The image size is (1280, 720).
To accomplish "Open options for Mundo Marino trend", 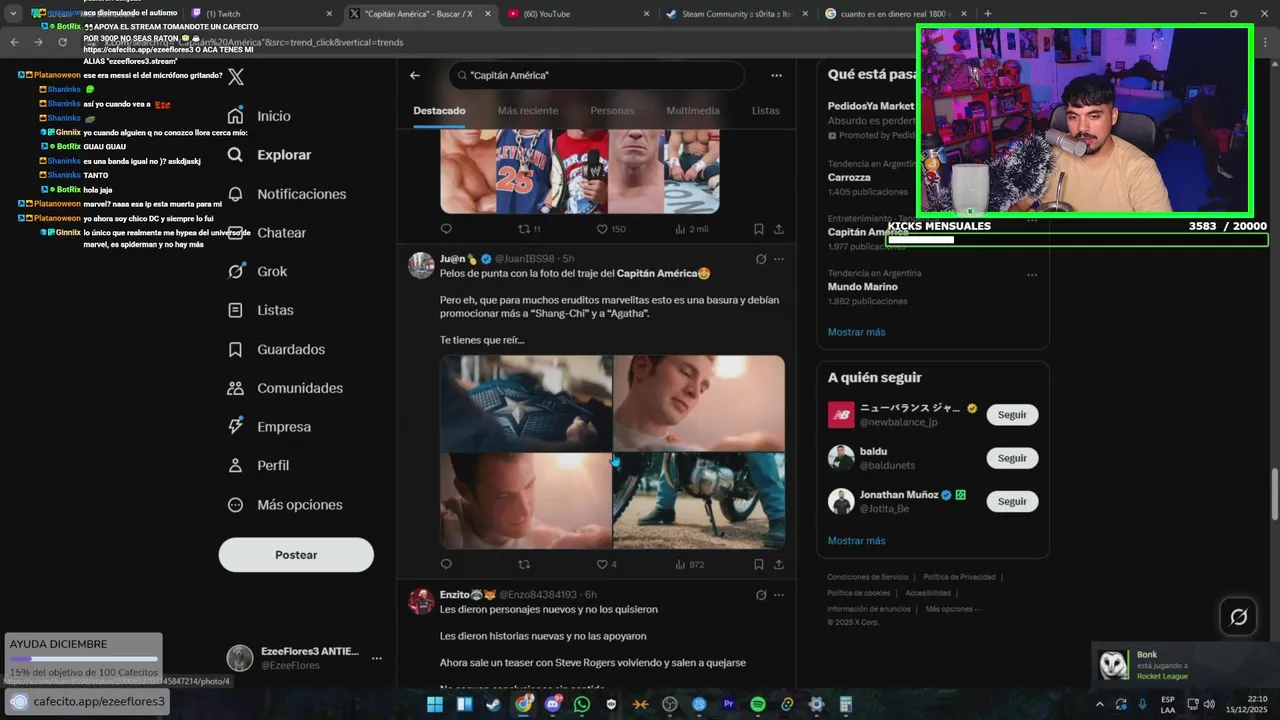I will pos(1032,274).
